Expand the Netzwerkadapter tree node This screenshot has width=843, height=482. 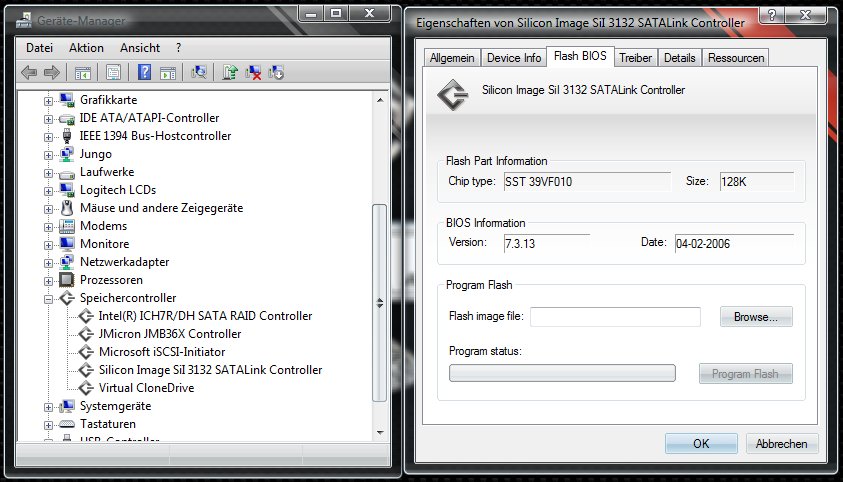[x=48, y=263]
